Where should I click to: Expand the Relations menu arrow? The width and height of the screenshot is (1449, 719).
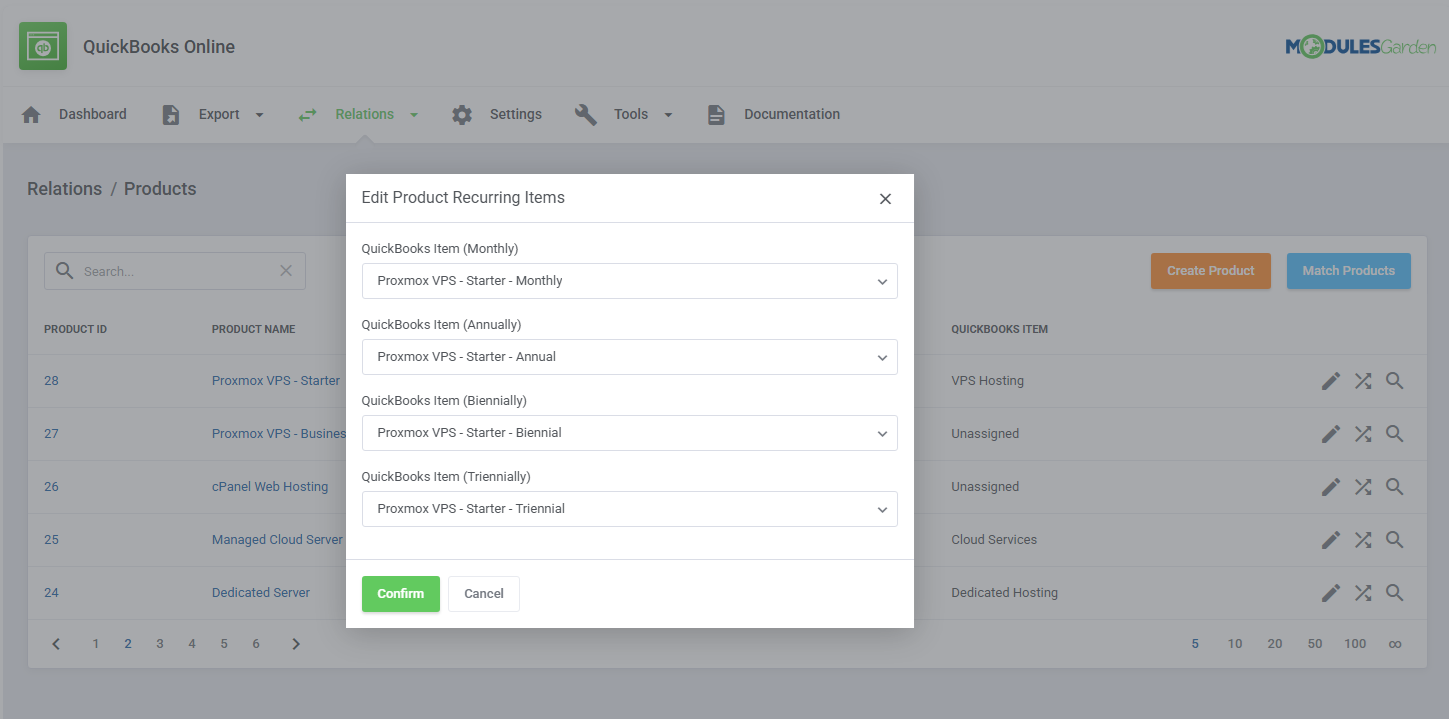coord(414,115)
